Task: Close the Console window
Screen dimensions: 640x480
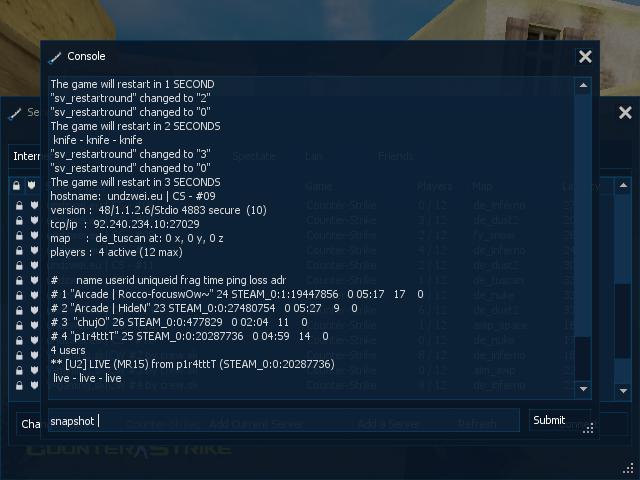Action: (x=585, y=57)
